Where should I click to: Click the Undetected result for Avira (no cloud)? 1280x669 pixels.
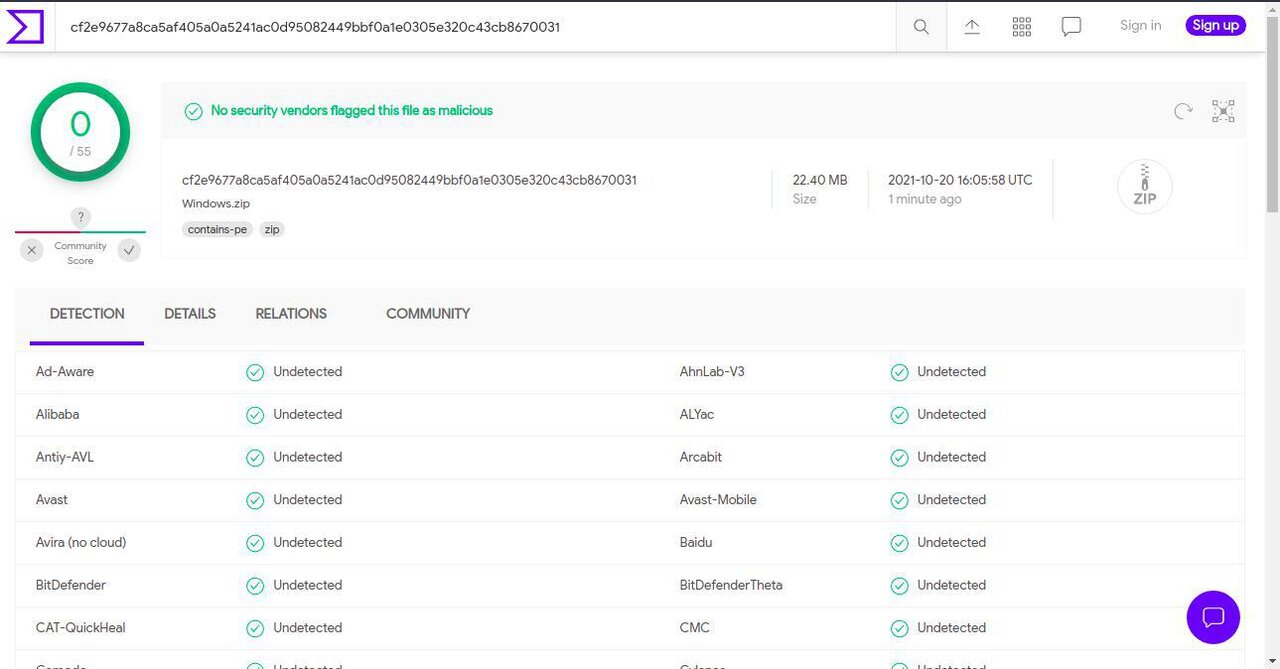pos(308,543)
